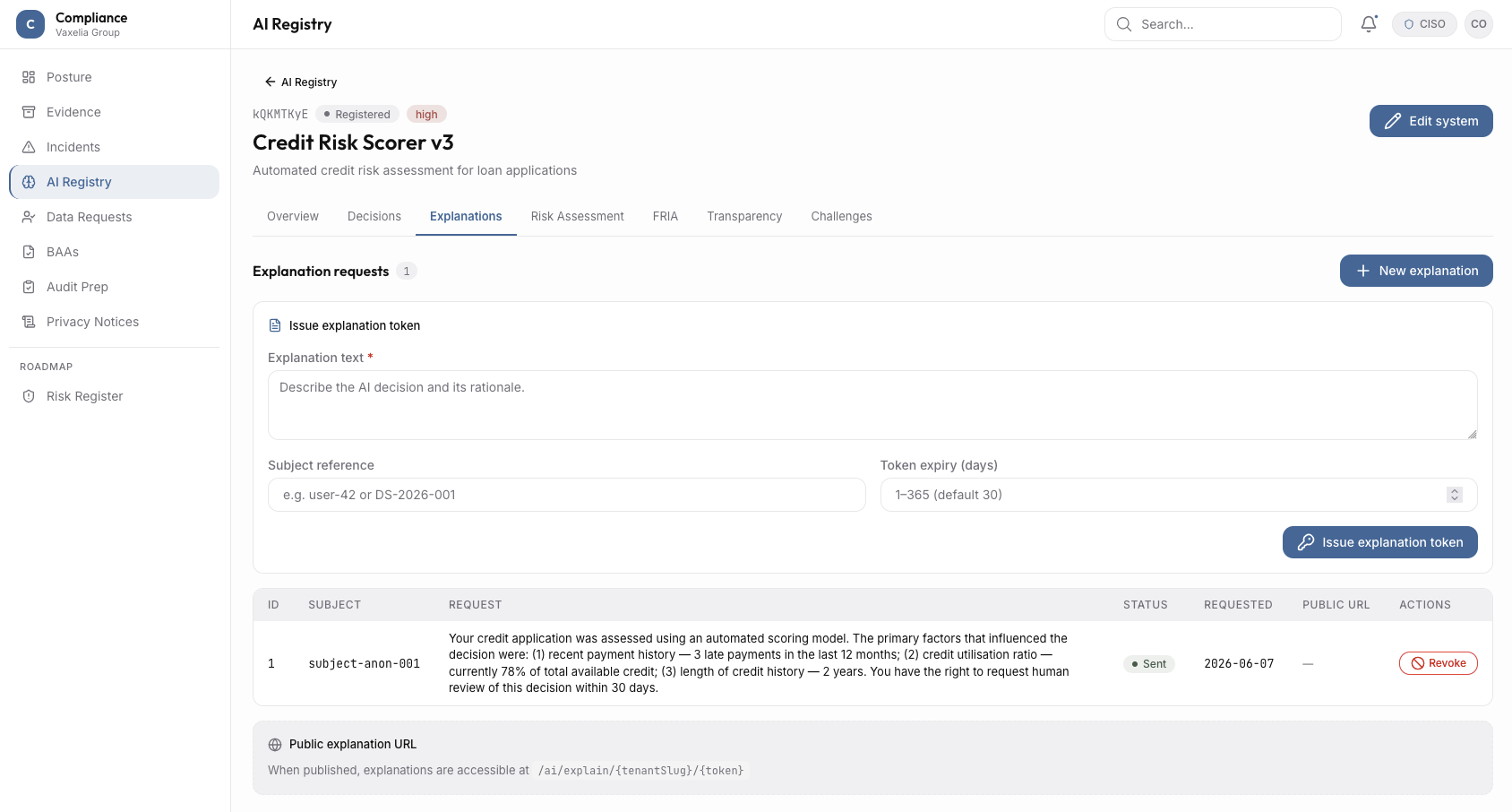
Task: Open the Risk Assessment tab
Action: [x=578, y=216]
